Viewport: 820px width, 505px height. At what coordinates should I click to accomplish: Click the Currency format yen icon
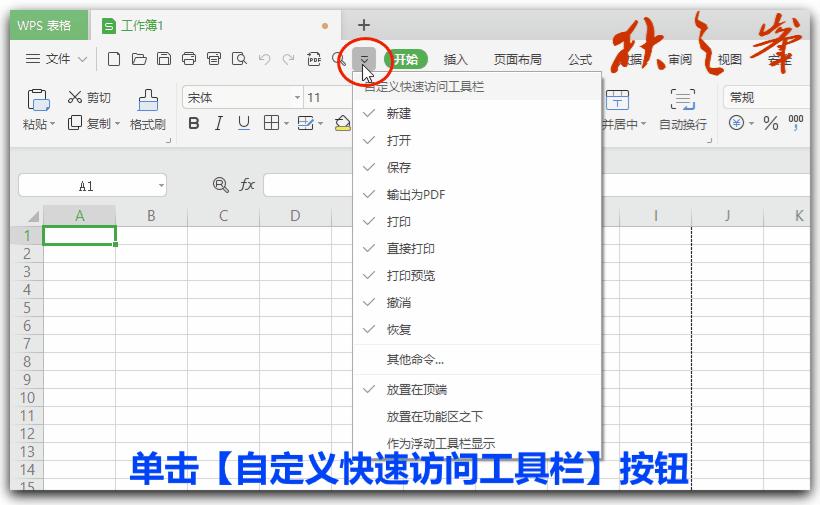[x=736, y=123]
